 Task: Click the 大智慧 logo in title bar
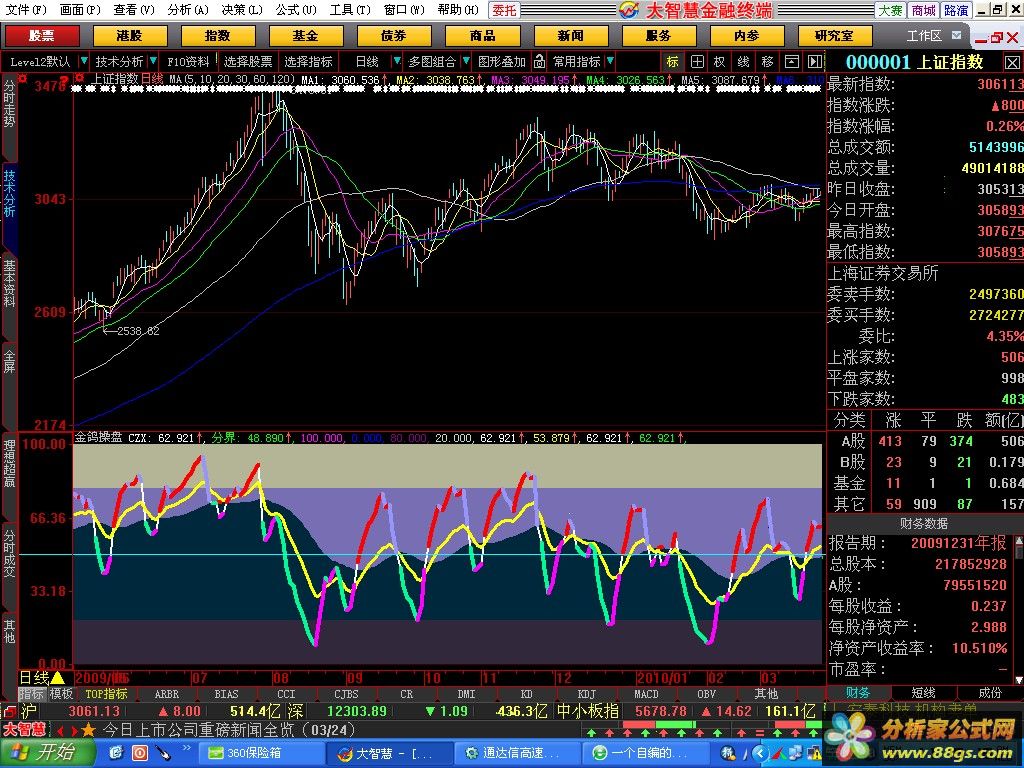tap(629, 10)
